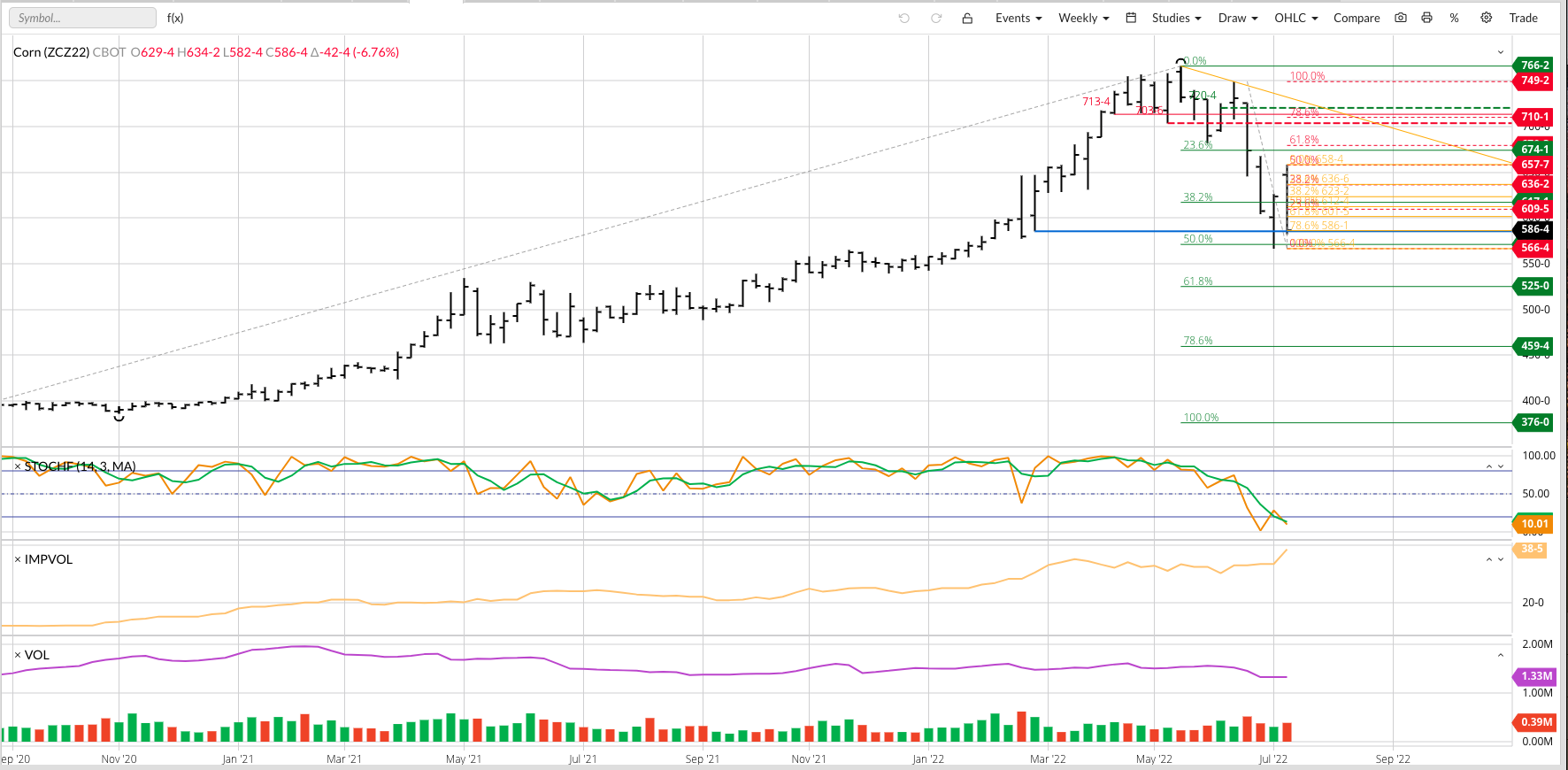1568x770 pixels.
Task: Click the 10.01 stochastic value label
Action: (x=1533, y=524)
